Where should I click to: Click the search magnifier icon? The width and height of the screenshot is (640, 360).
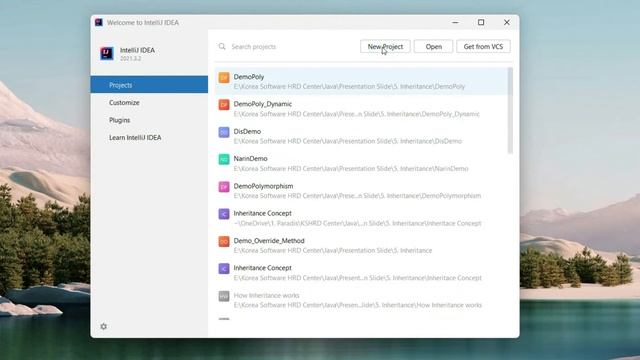pos(222,47)
